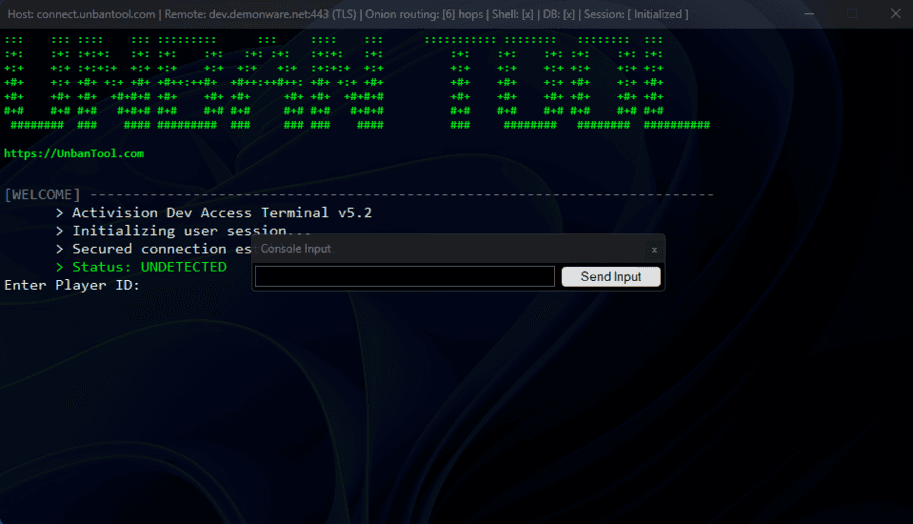This screenshot has width=913, height=524.
Task: Focus the Console Input text field
Action: tap(405, 277)
